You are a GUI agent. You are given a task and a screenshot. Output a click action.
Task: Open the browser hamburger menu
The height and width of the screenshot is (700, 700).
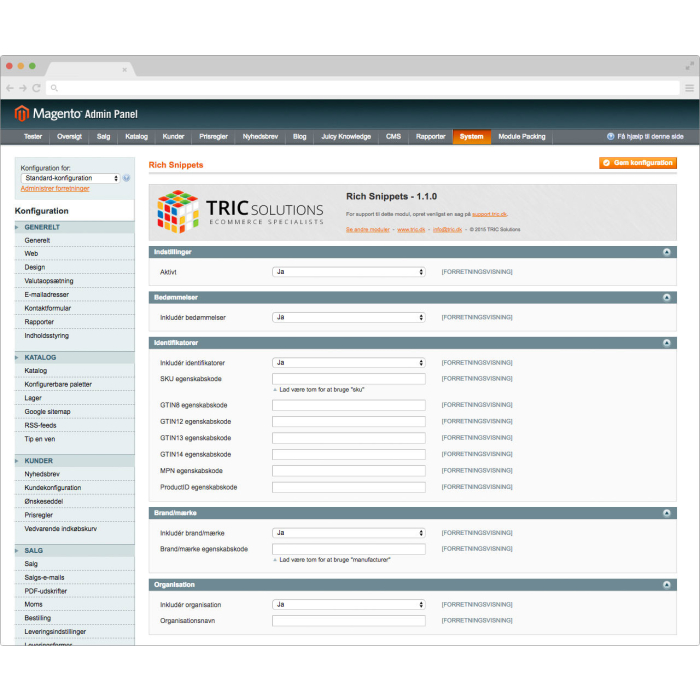tap(689, 88)
